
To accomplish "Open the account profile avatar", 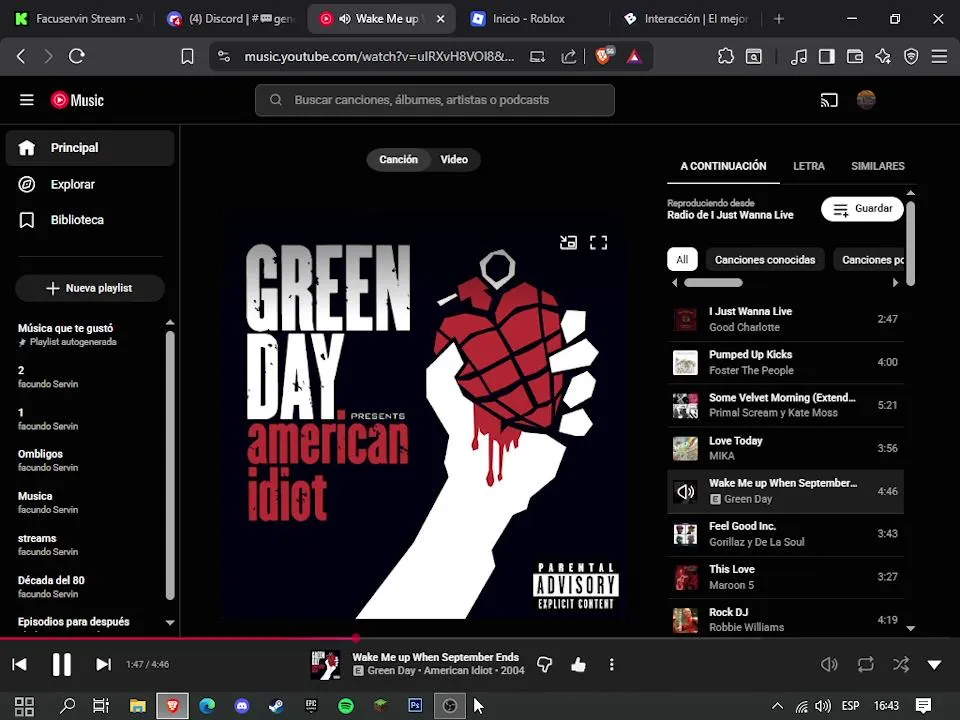I will coord(866,100).
